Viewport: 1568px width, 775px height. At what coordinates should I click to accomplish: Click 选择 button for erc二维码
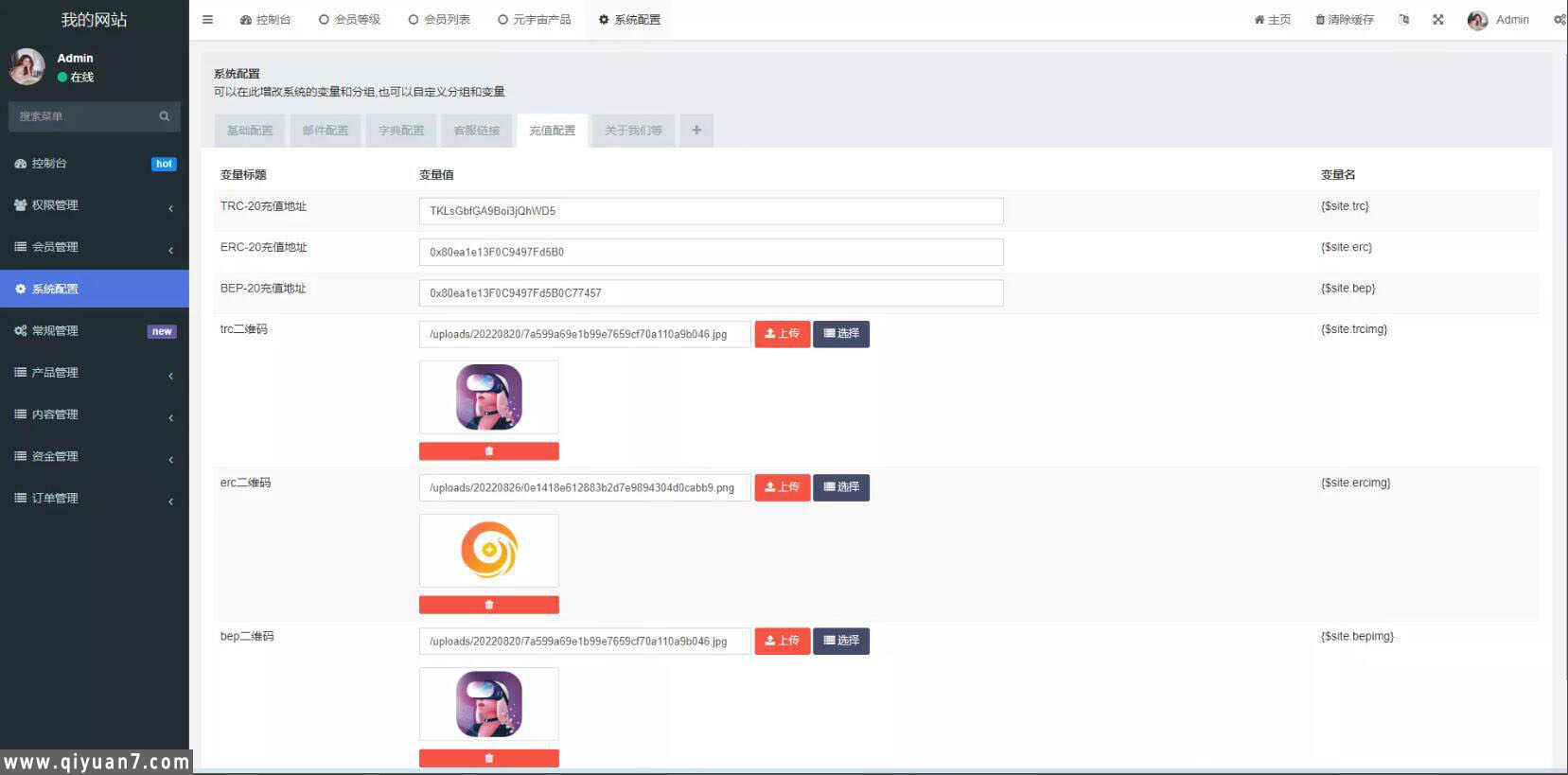[x=840, y=487]
